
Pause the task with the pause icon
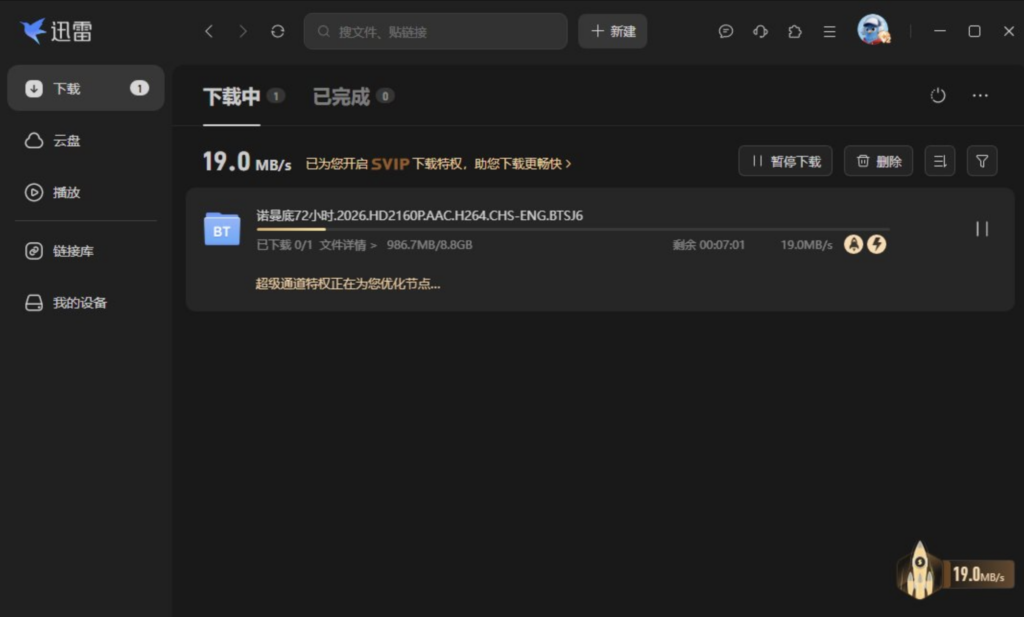[x=982, y=229]
